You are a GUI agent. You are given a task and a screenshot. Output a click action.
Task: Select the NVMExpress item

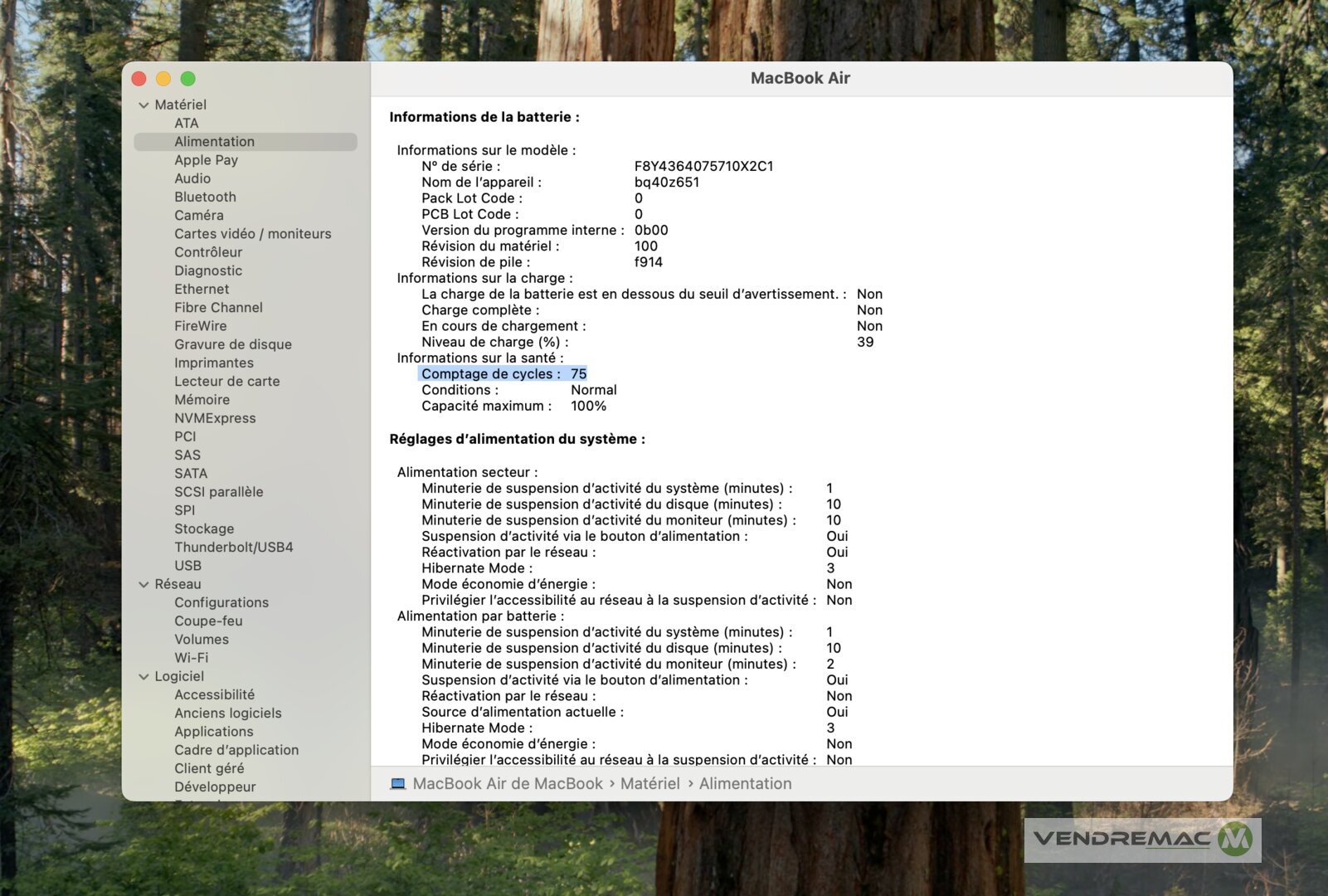pyautogui.click(x=215, y=418)
